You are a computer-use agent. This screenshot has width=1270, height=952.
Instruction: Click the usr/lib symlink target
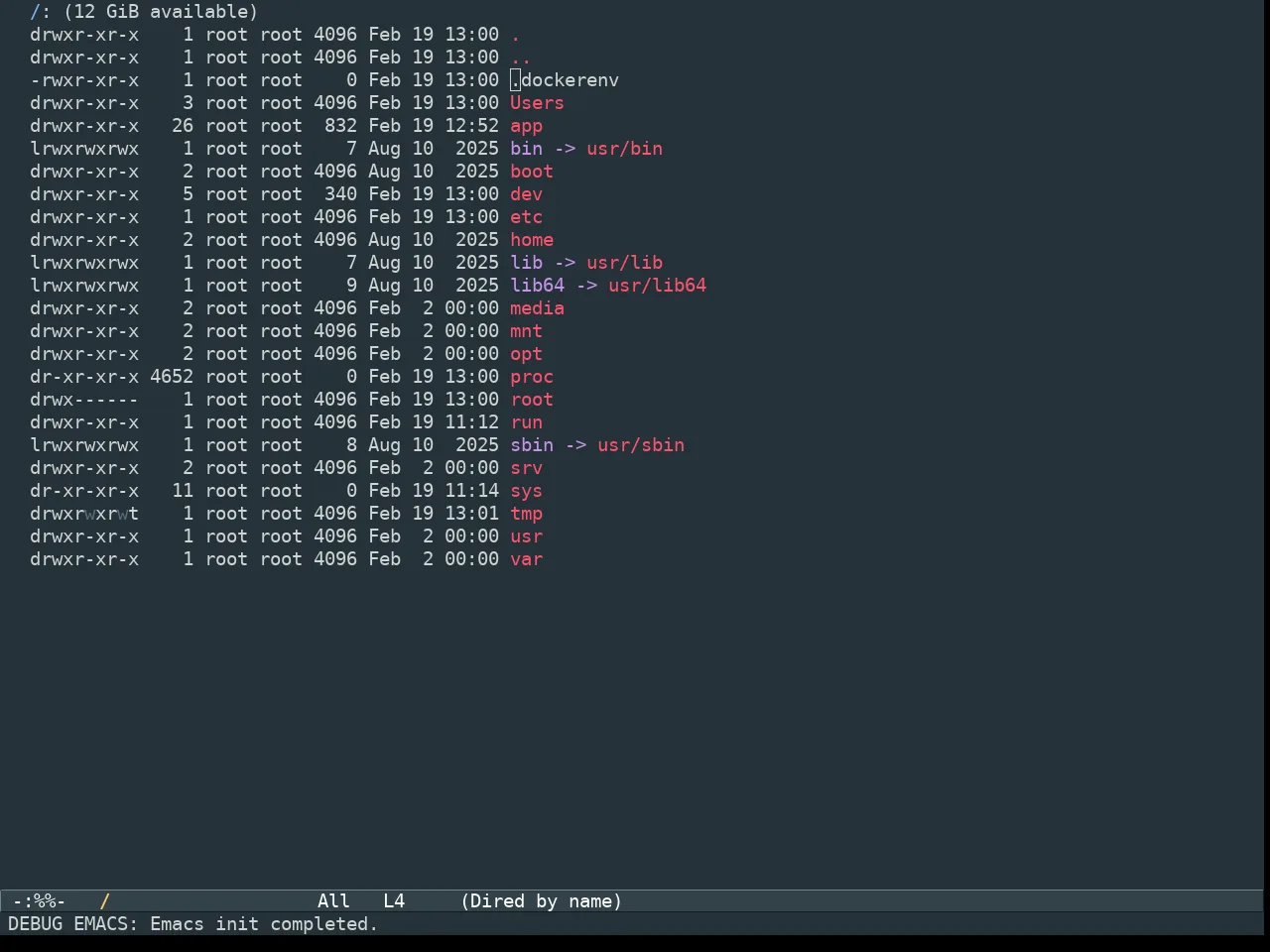click(624, 263)
